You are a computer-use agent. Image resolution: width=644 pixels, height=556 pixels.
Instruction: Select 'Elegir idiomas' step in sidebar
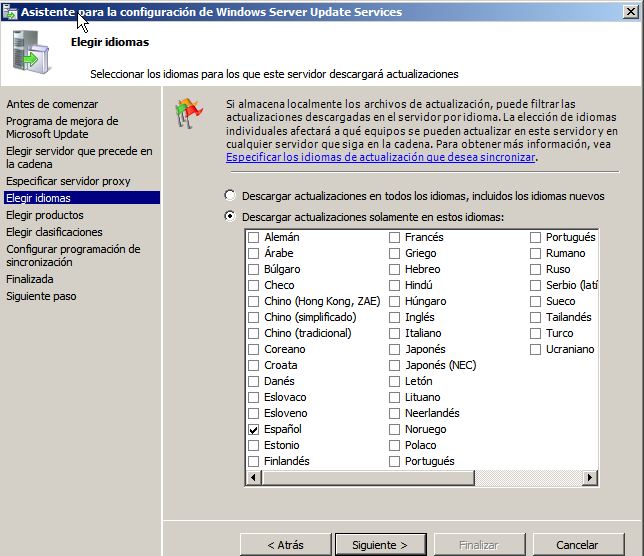tap(82, 198)
